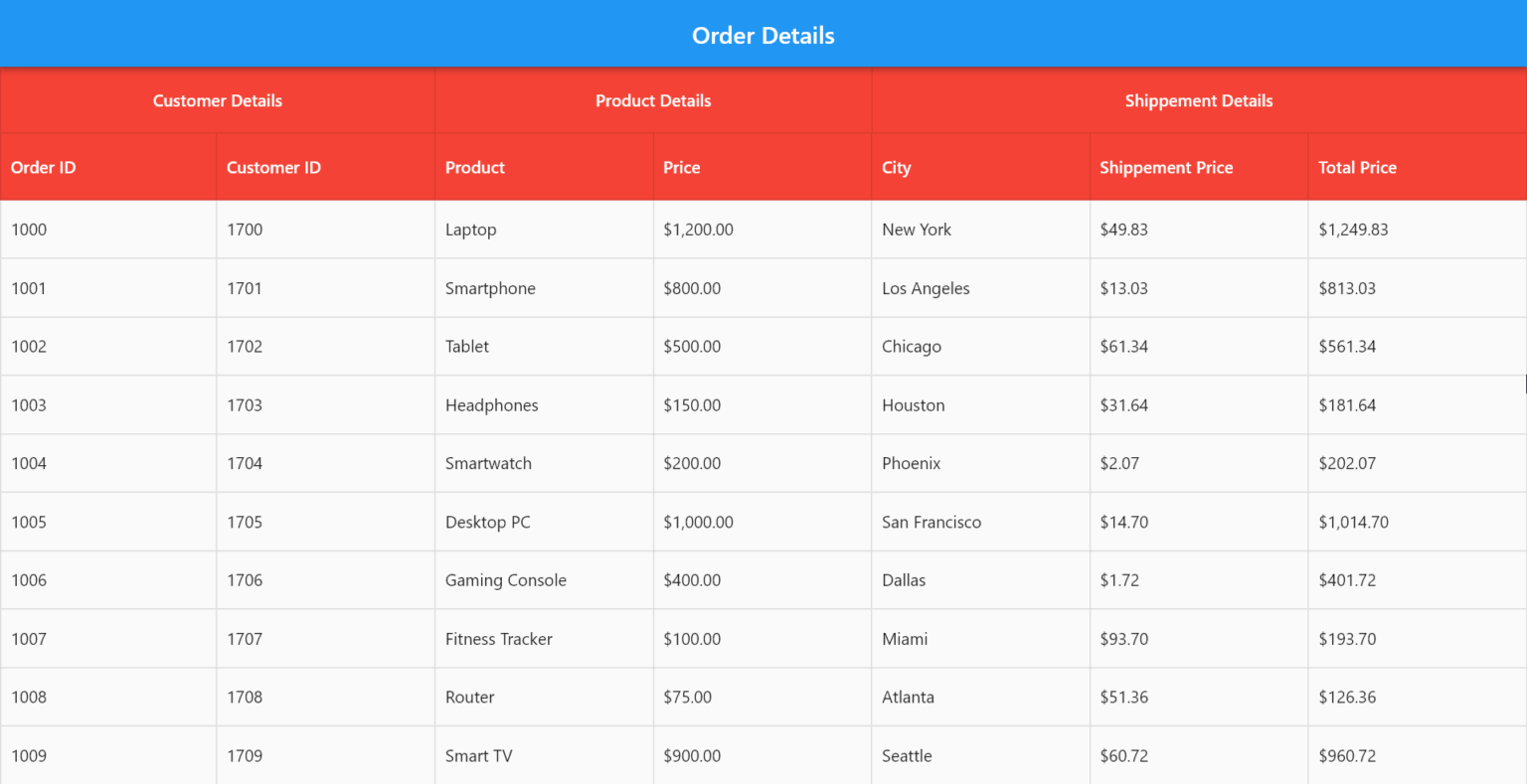Select the Product column header
This screenshot has width=1527, height=784.
click(x=475, y=167)
